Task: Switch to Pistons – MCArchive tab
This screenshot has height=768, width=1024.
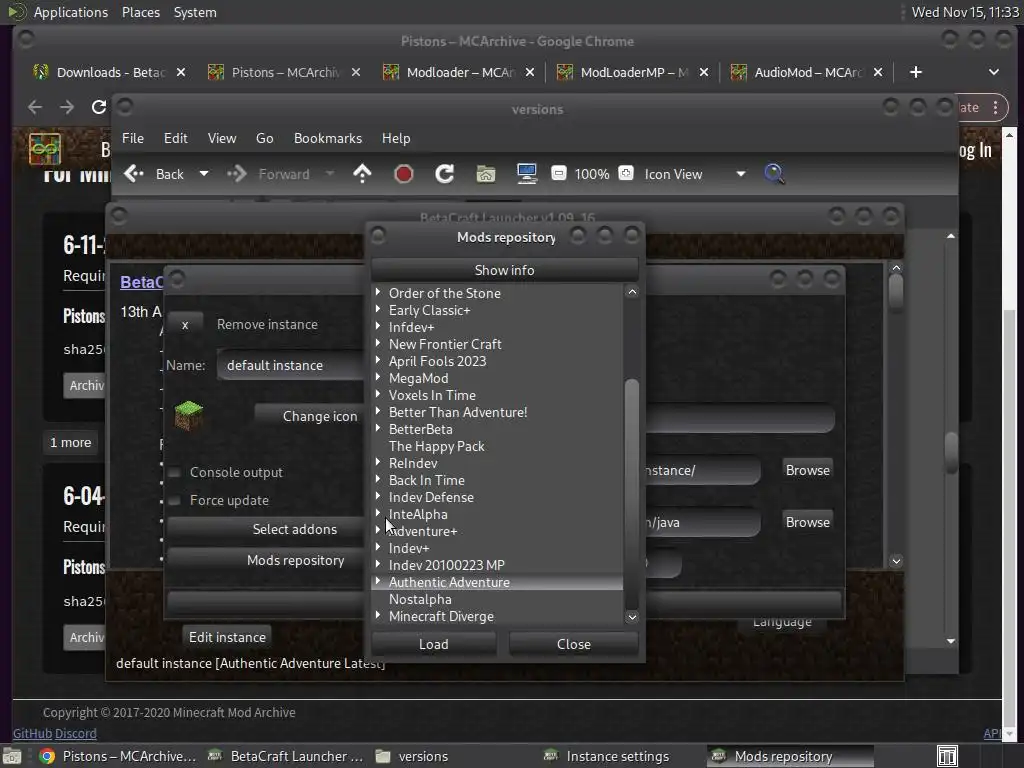Action: tap(284, 72)
